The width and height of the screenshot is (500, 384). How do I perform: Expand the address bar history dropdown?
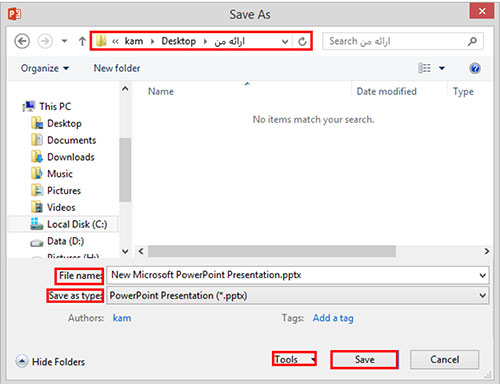click(x=285, y=42)
